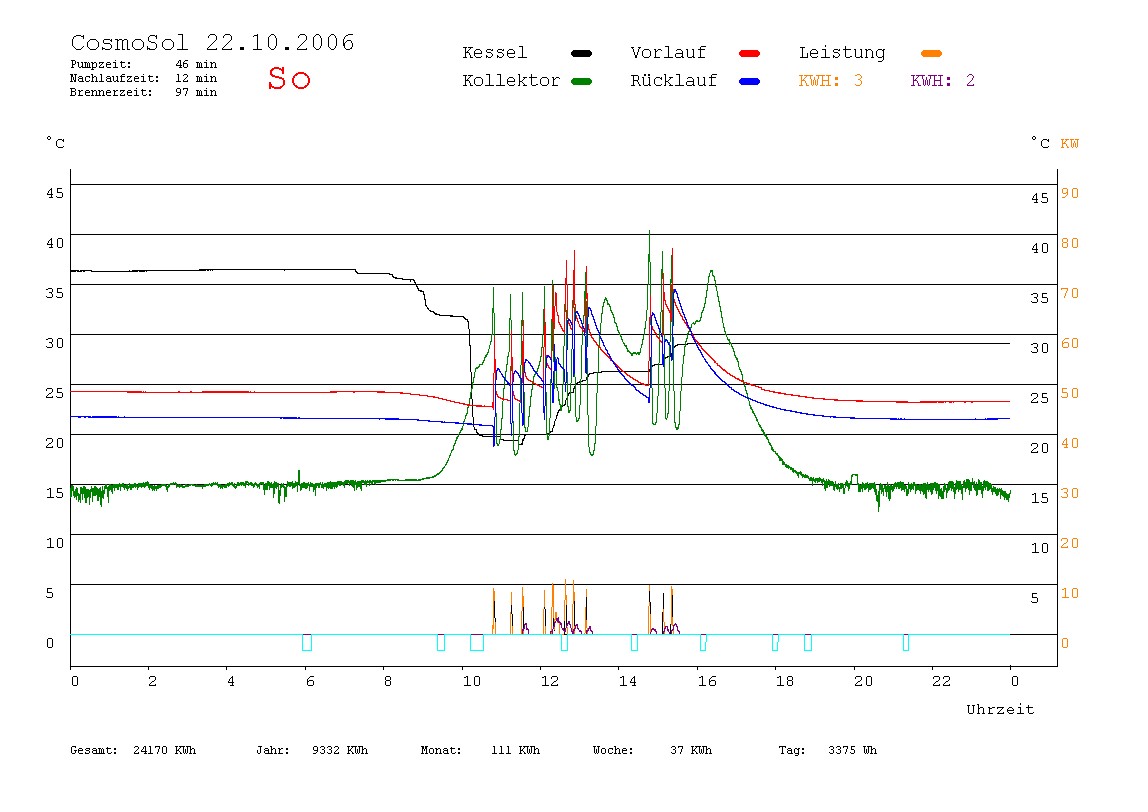Viewport: 1148px width, 812px height.
Task: Click the cyan pump marker at hour 18
Action: (x=775, y=642)
